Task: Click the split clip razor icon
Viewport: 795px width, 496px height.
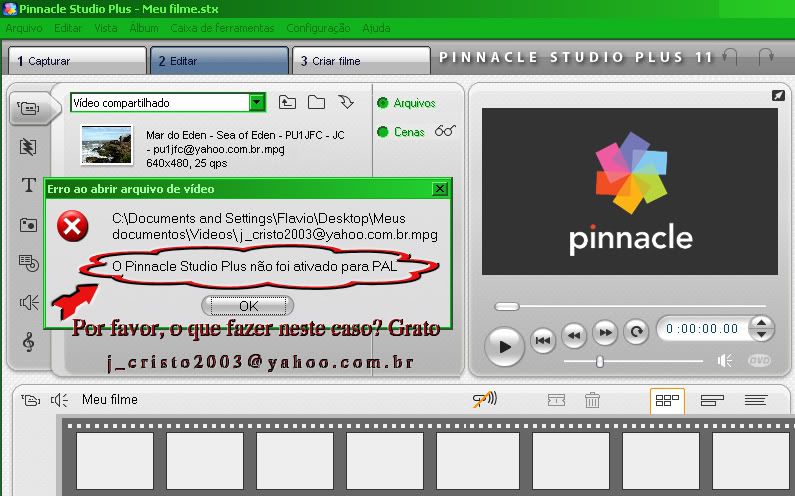Action: (556, 401)
